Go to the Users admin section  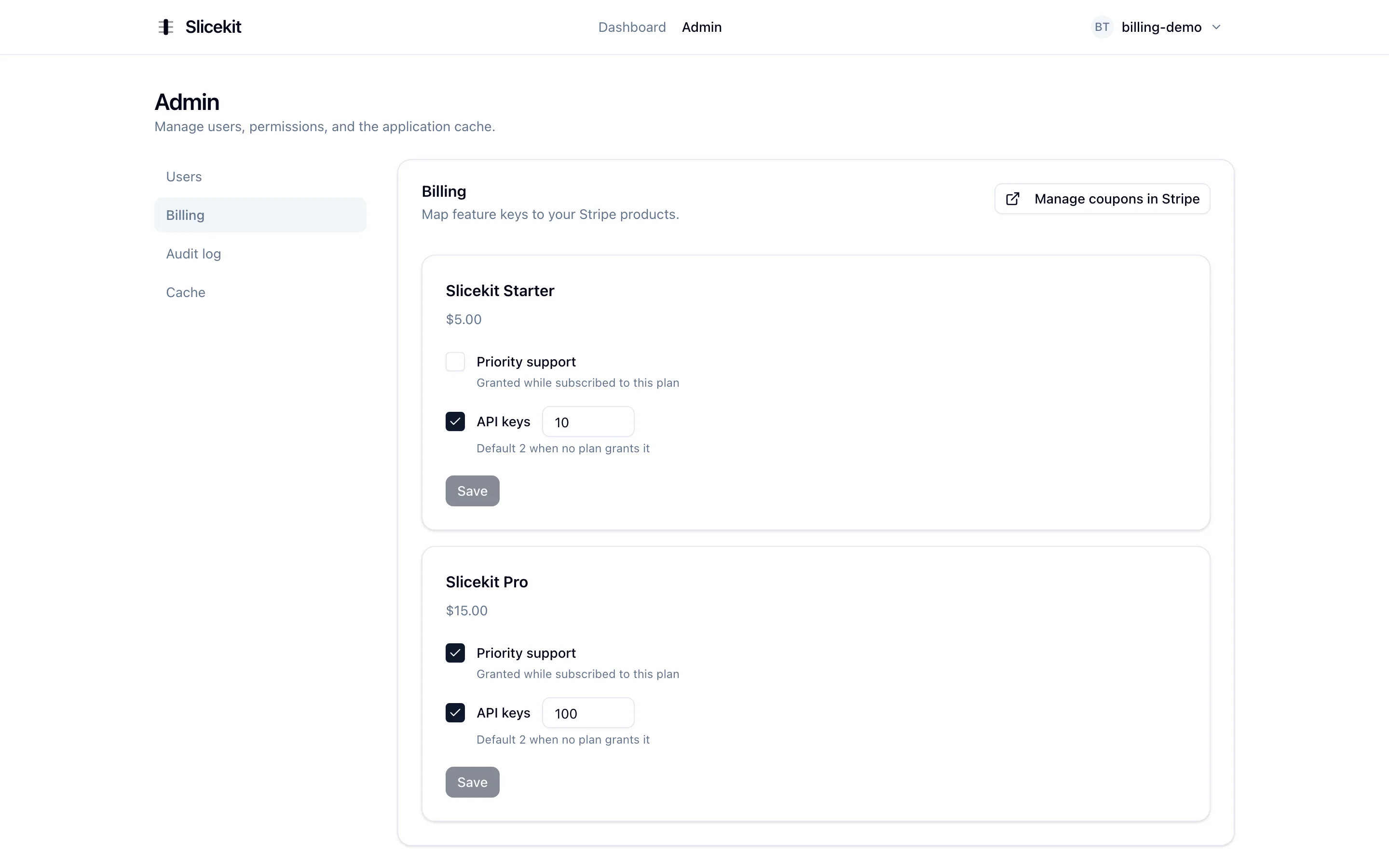point(260,176)
